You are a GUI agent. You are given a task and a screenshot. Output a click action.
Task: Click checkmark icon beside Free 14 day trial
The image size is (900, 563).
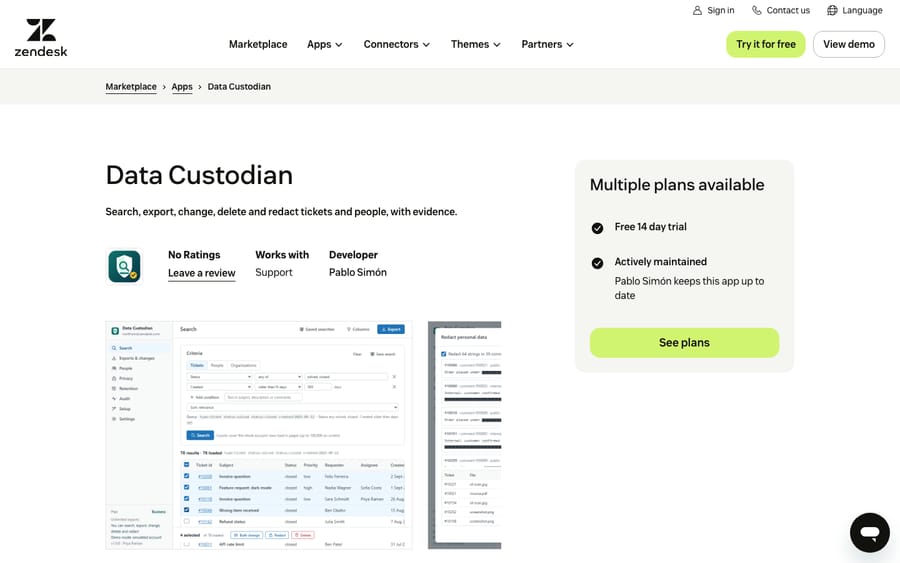pos(598,228)
